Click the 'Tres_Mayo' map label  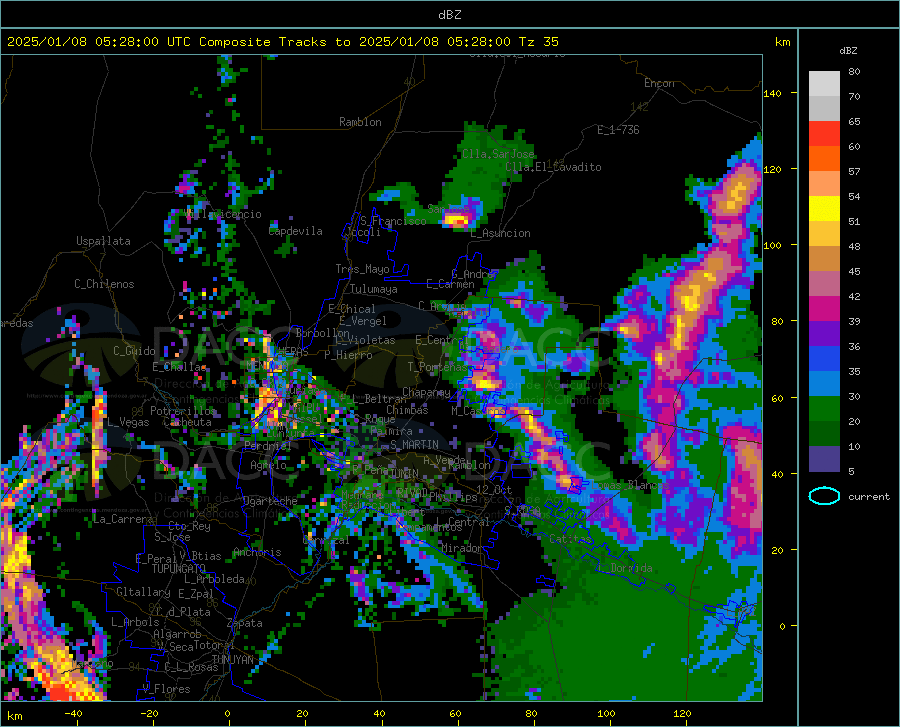362,269
